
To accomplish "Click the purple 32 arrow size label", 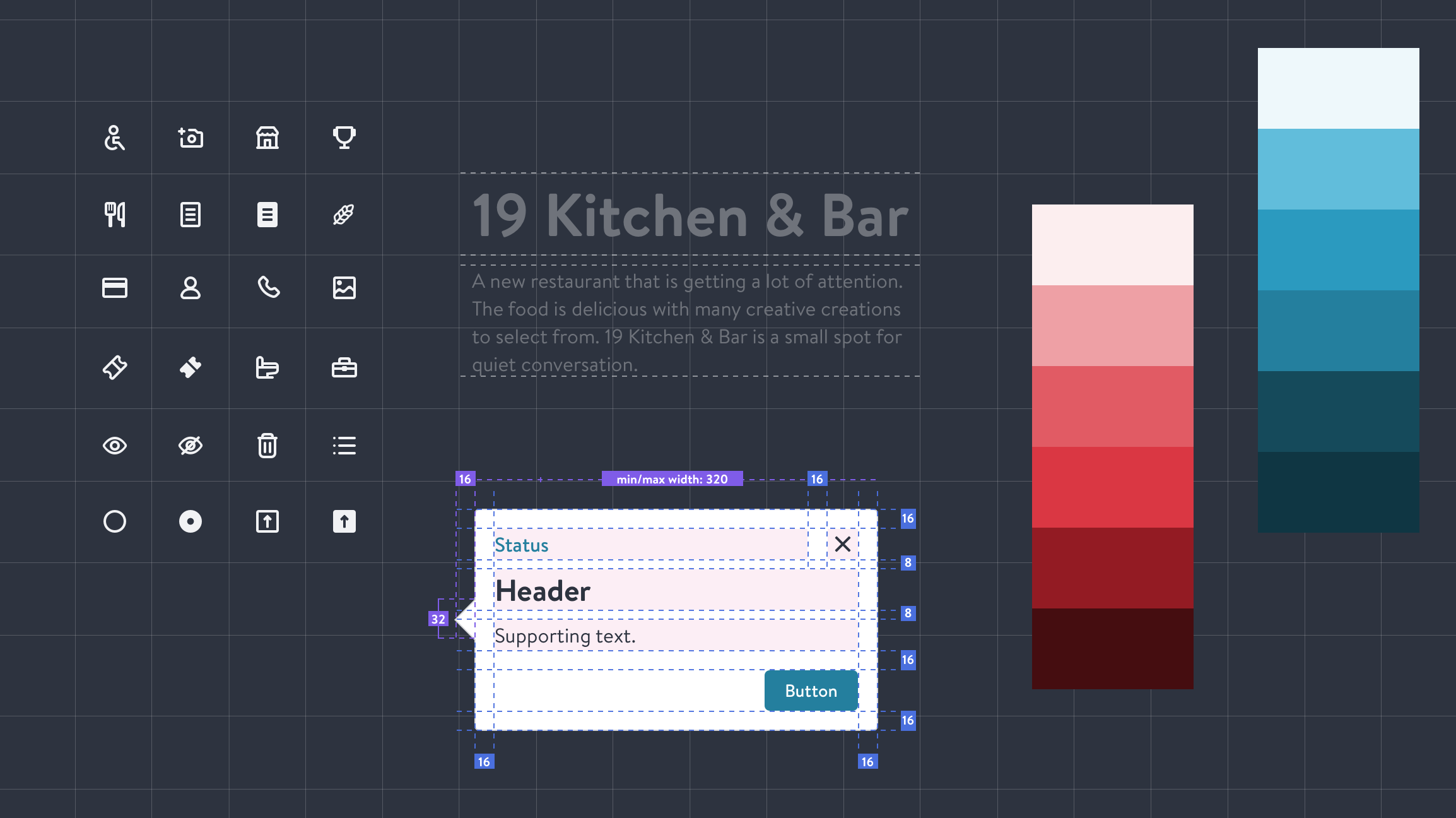I will (438, 619).
